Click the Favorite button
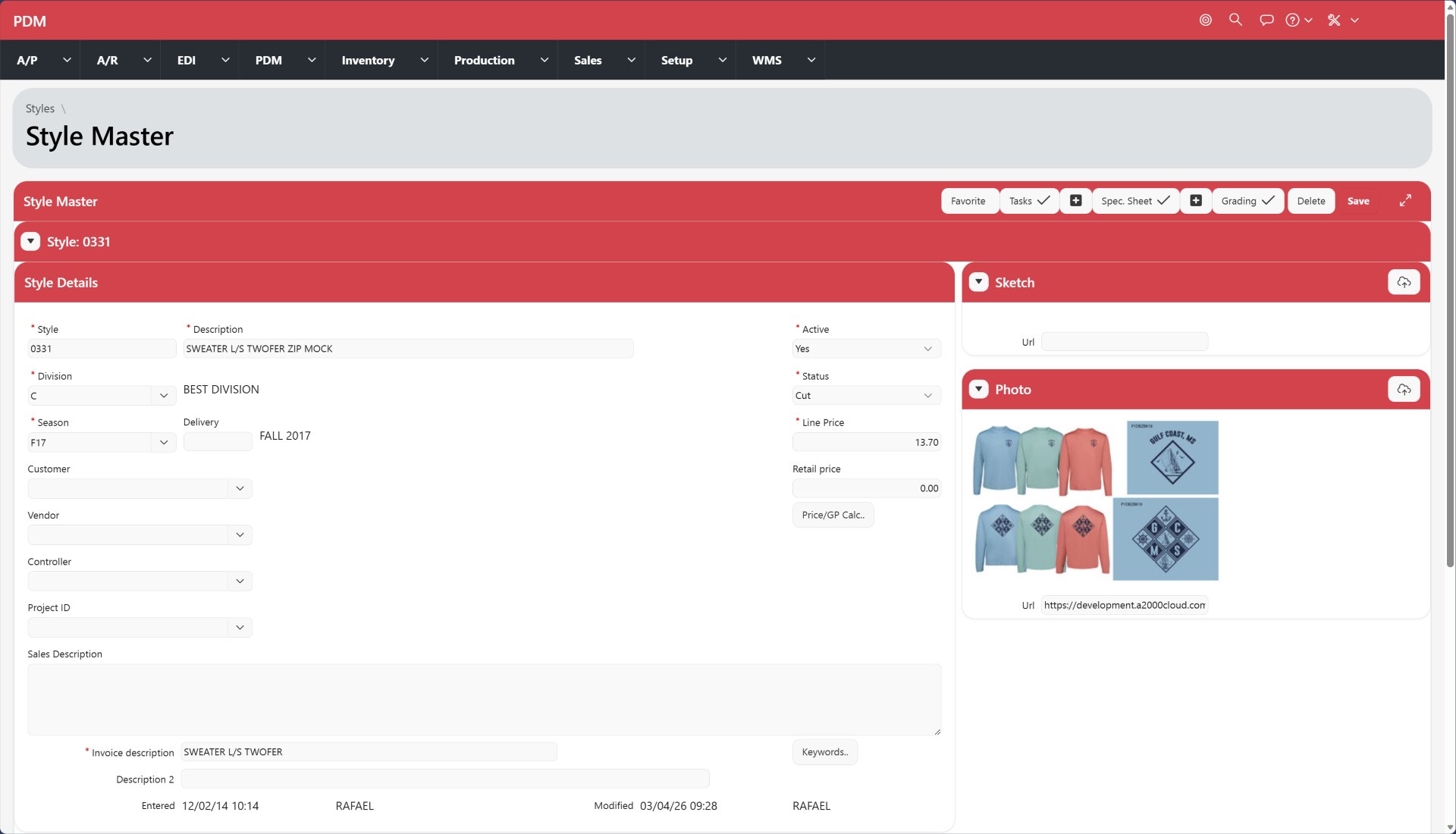This screenshot has width=1456, height=834. (968, 201)
